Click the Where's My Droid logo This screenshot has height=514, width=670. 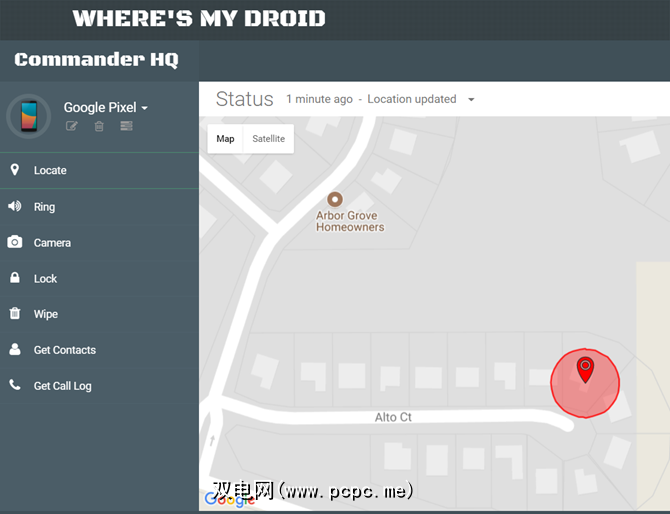pyautogui.click(x=199, y=18)
